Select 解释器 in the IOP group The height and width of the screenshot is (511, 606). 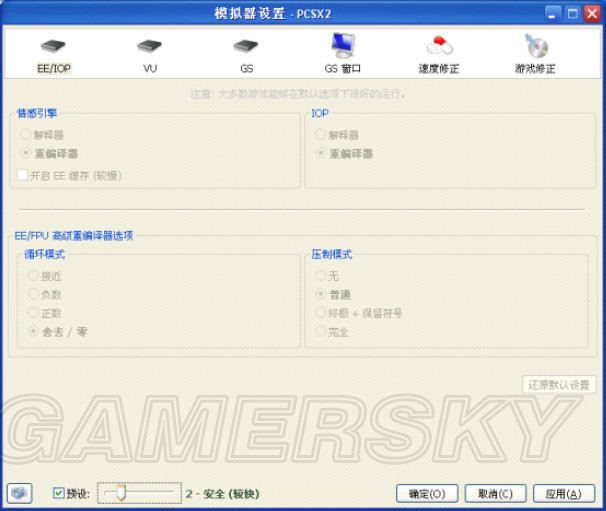pos(337,135)
